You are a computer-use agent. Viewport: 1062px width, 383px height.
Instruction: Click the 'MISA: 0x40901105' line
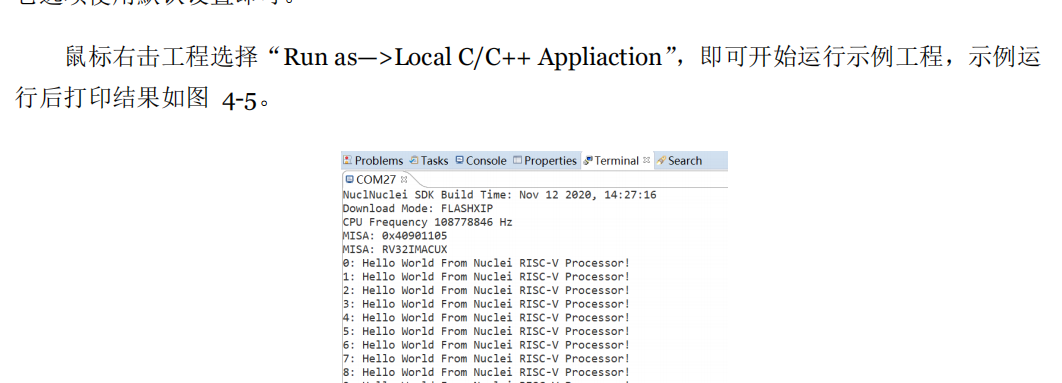395,236
